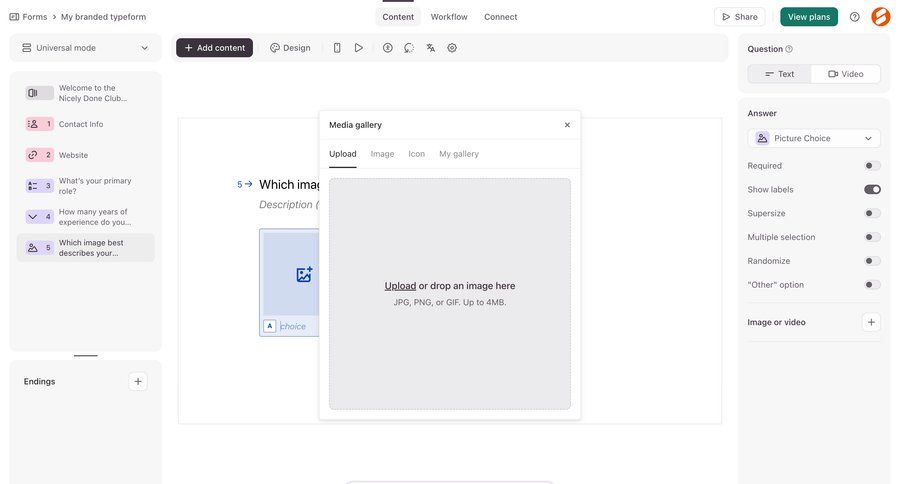The width and height of the screenshot is (900, 484).
Task: Click the question Description field
Action: point(289,204)
